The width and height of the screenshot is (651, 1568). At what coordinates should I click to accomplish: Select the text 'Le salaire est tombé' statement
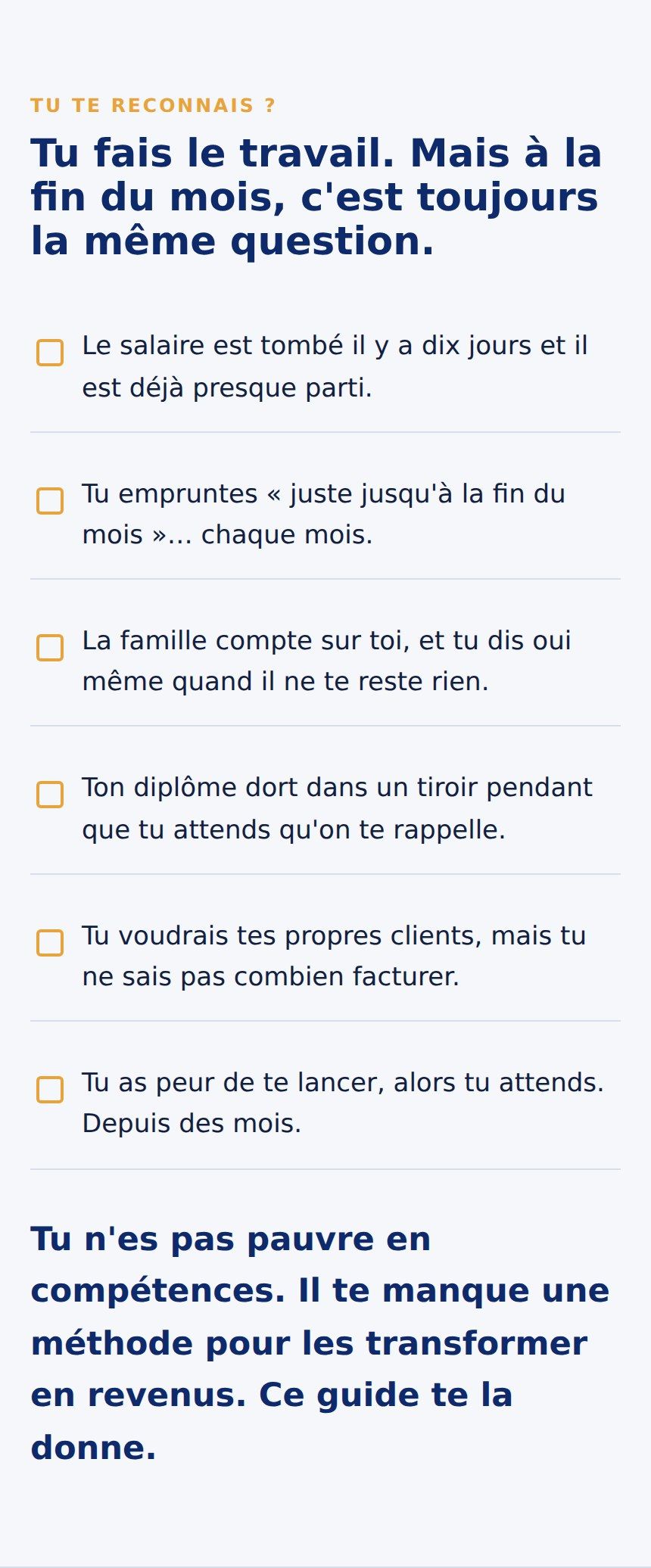[x=335, y=366]
